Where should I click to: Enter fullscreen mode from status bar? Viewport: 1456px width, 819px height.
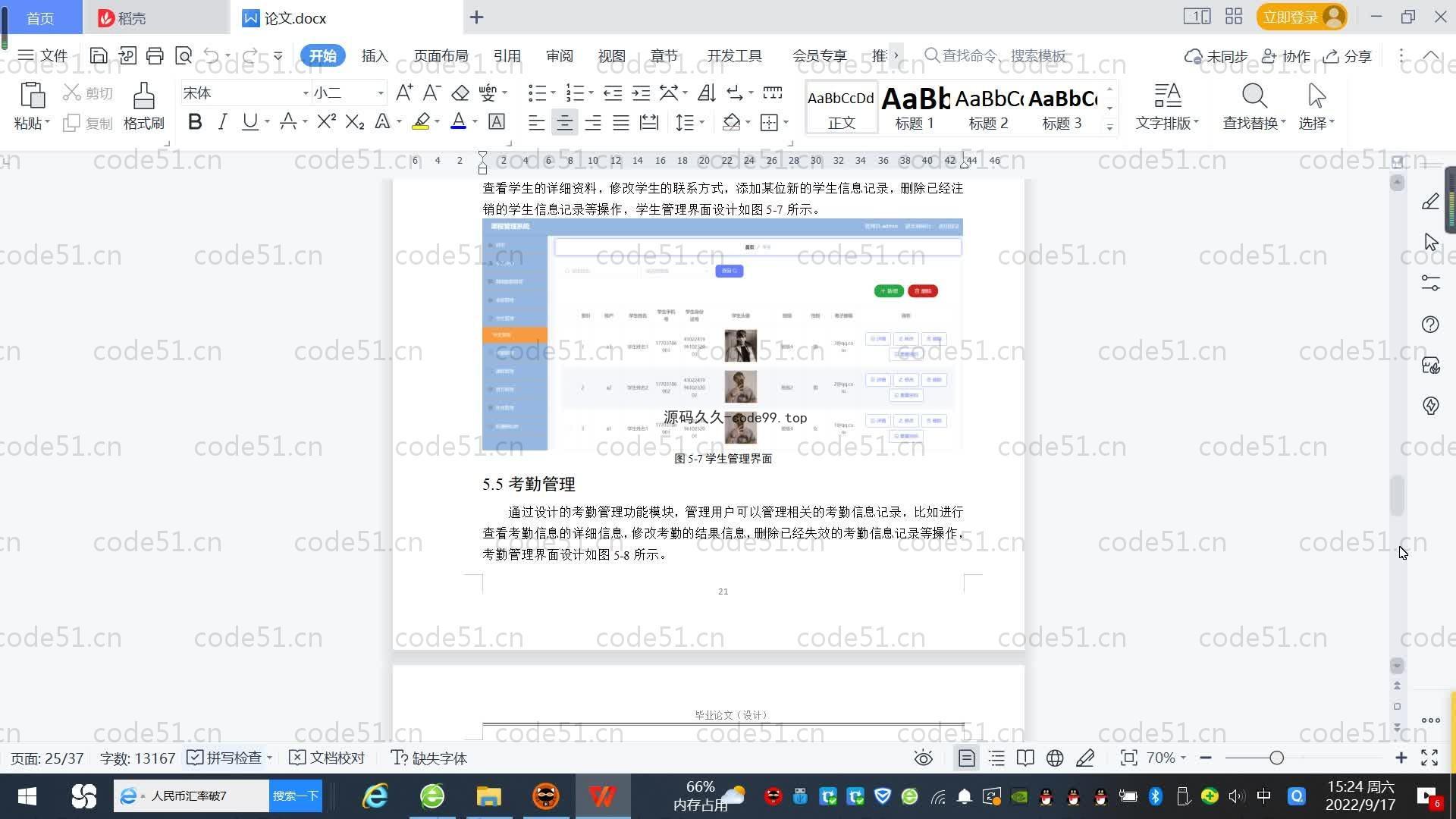pyautogui.click(x=1429, y=758)
